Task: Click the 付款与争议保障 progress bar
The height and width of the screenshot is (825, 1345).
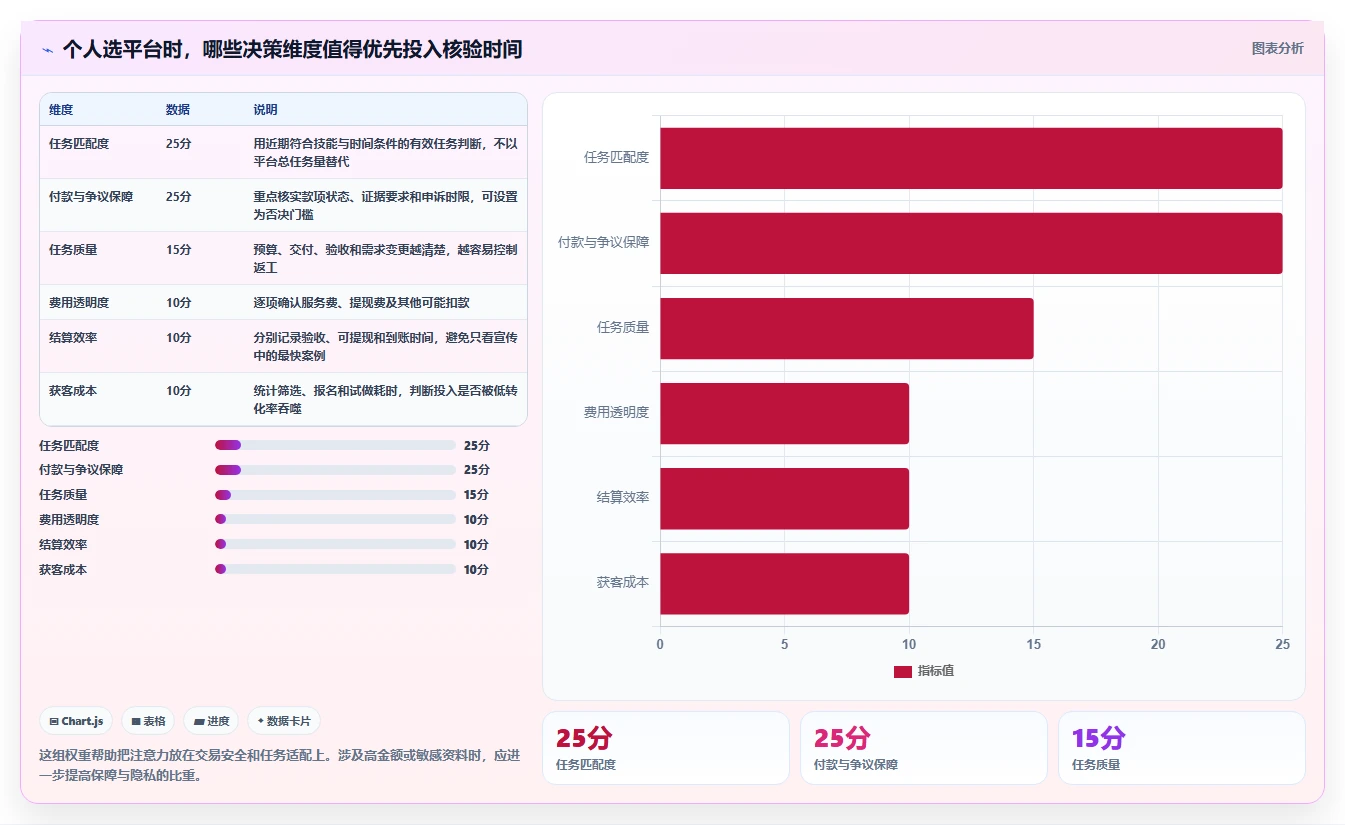Action: [x=335, y=470]
